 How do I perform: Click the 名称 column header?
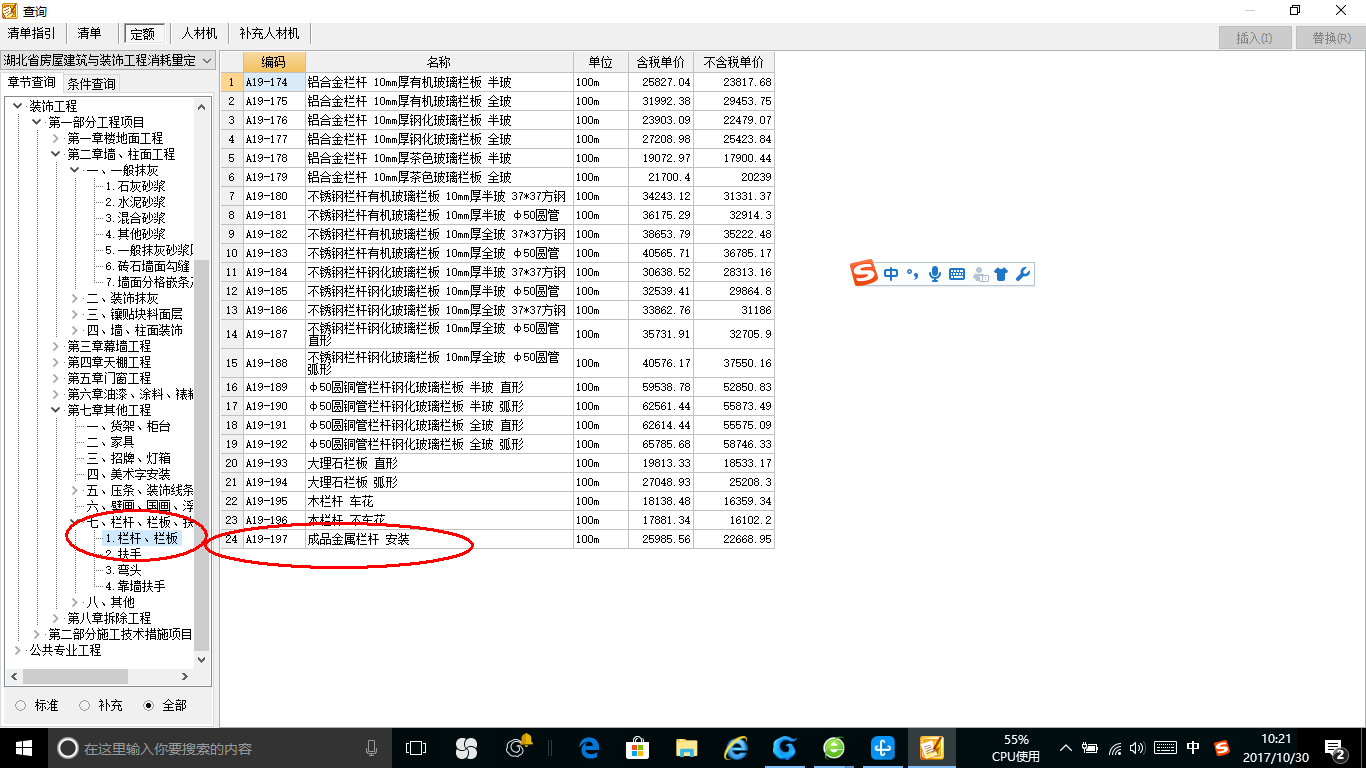439,62
